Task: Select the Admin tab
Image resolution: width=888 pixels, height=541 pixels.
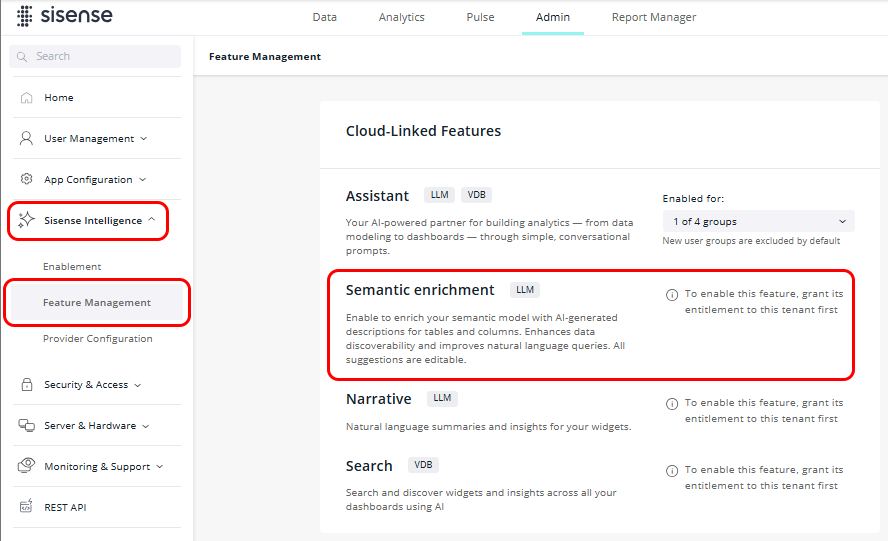Action: (x=553, y=17)
